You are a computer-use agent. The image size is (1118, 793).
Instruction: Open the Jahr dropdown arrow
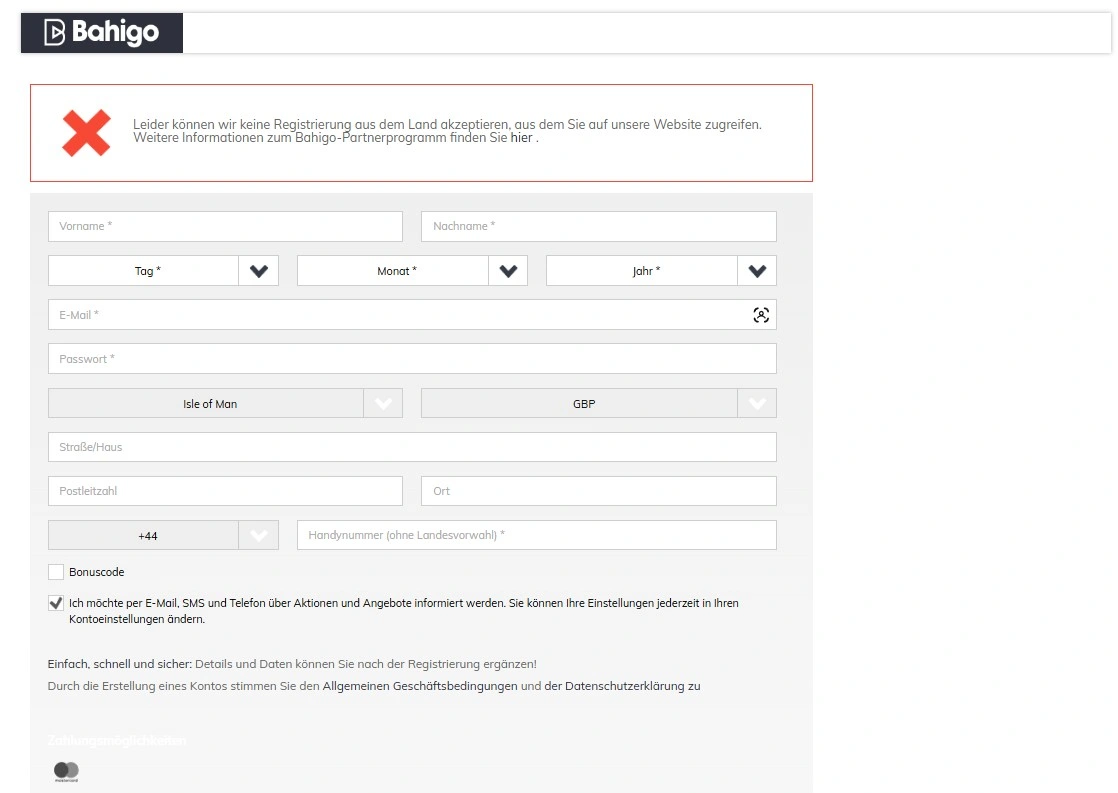[x=757, y=271]
